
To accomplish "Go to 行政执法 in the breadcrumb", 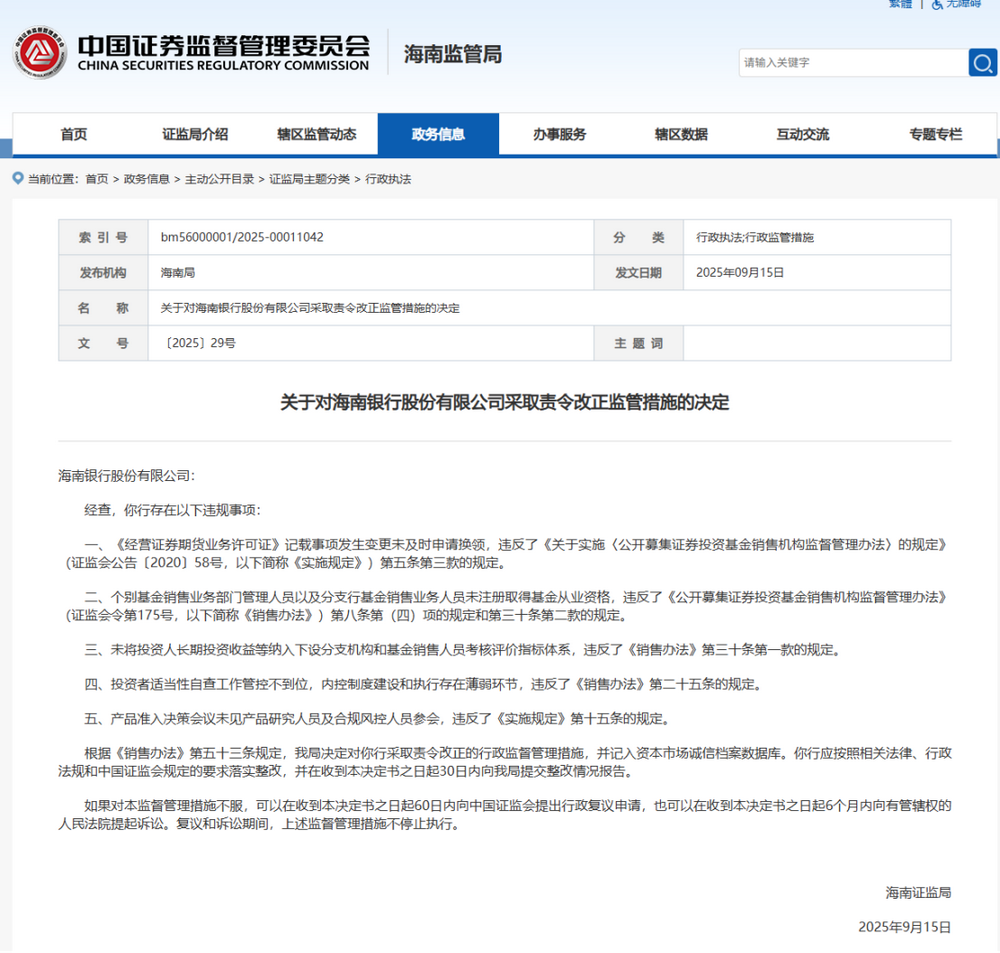I will coord(388,179).
